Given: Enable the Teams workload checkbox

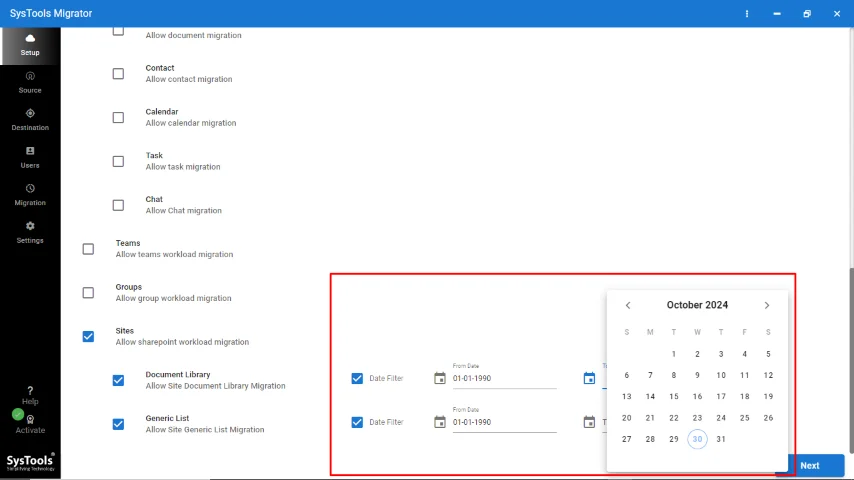Looking at the screenshot, I should coord(88,249).
